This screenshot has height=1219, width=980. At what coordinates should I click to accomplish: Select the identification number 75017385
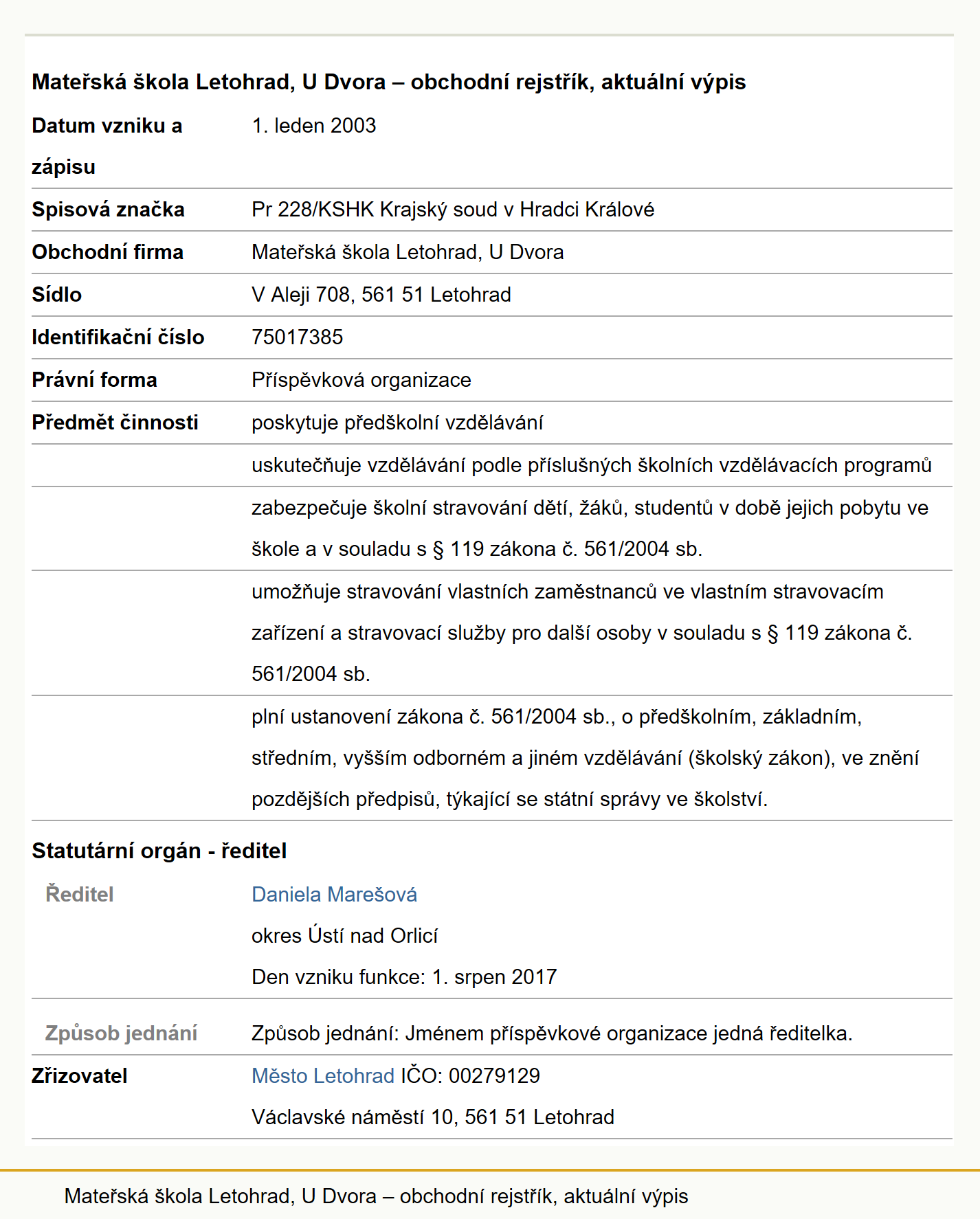297,337
